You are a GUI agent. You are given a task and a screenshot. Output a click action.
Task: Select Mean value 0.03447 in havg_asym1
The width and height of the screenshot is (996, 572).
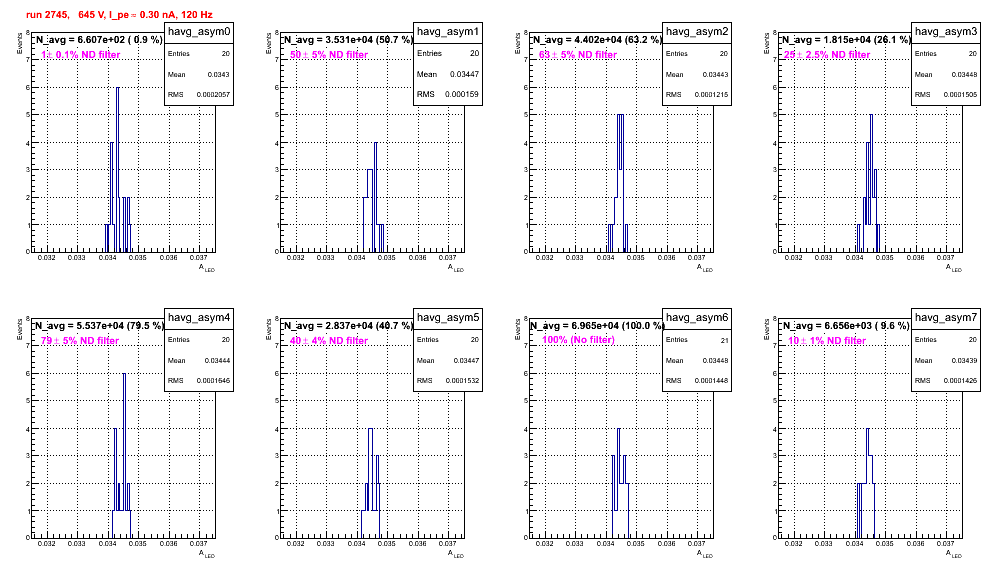click(x=465, y=74)
